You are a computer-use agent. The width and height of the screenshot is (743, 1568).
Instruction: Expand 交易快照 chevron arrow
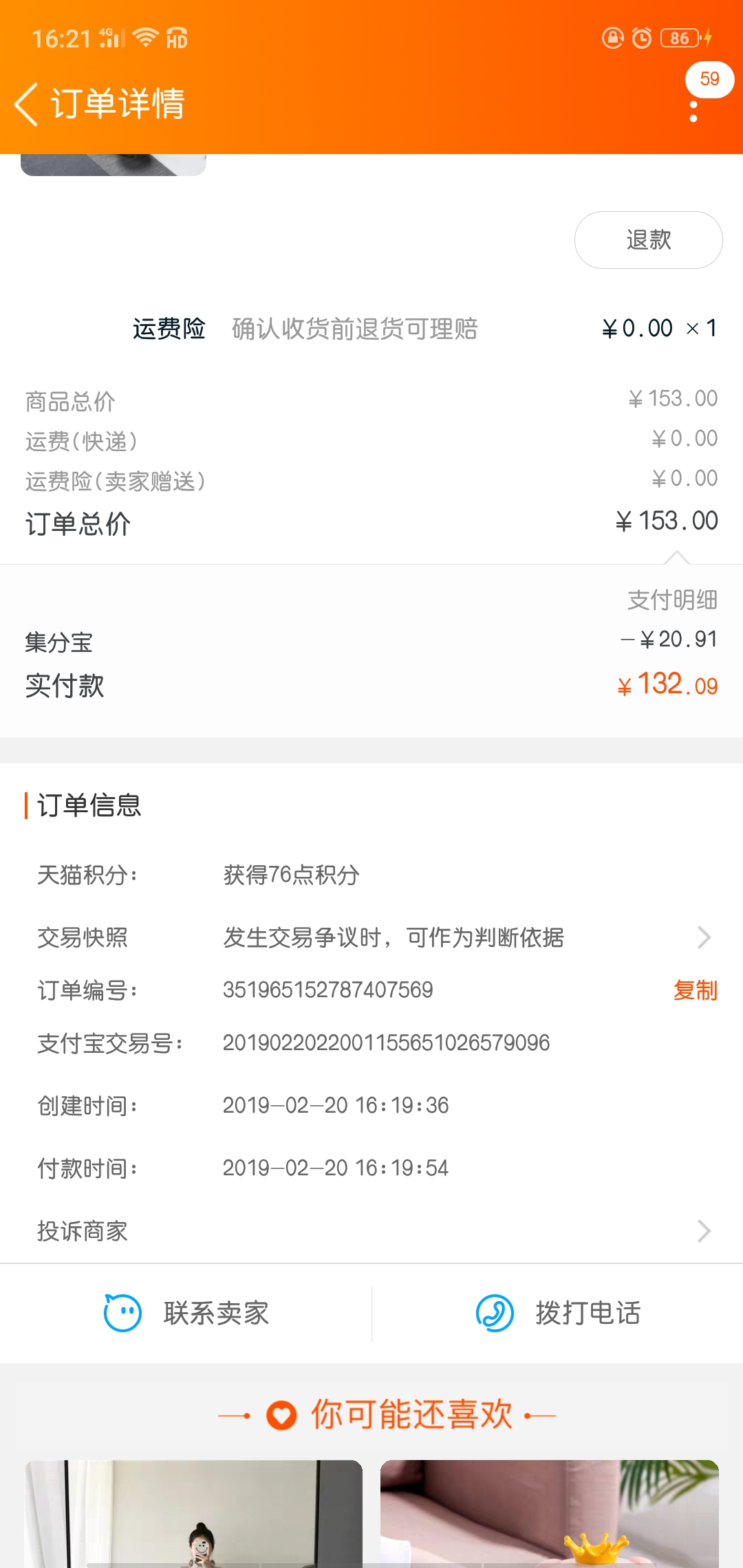click(x=704, y=937)
